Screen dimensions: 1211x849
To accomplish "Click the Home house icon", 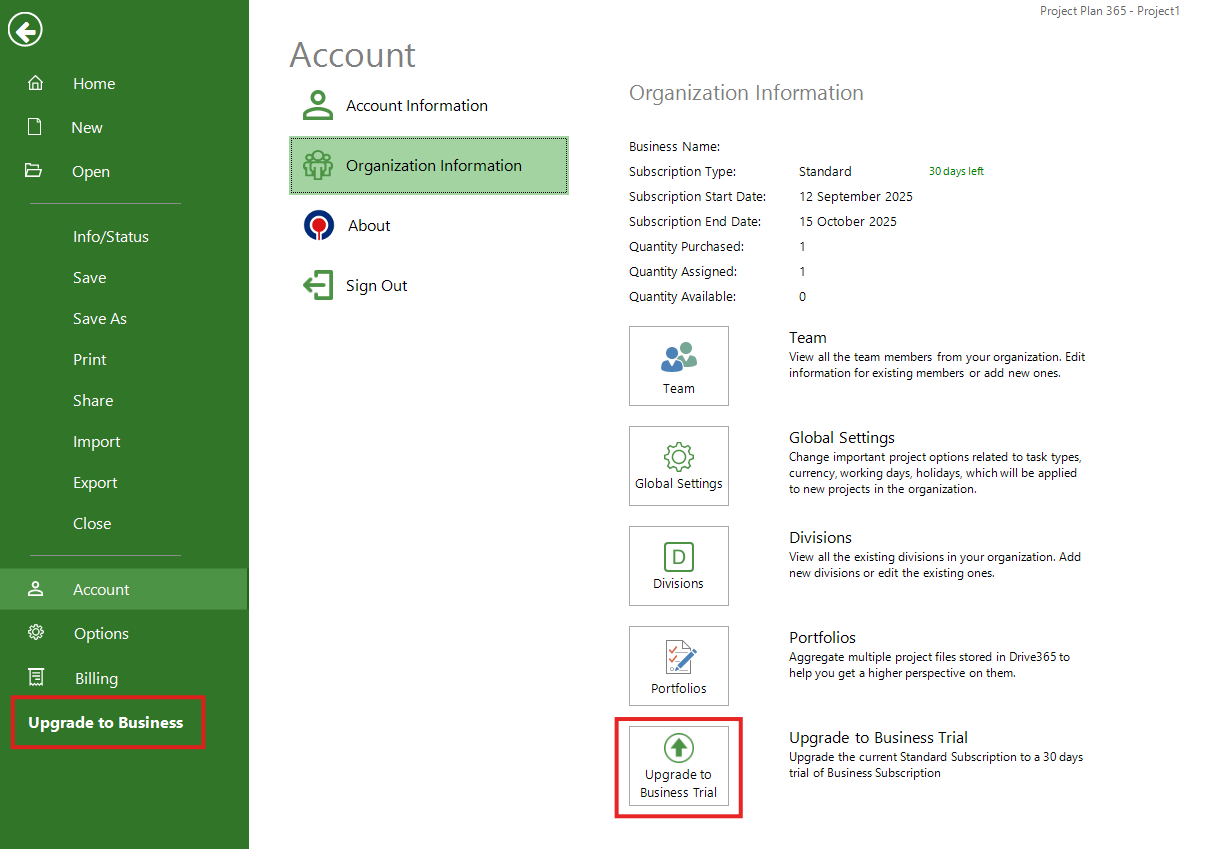I will click(35, 83).
